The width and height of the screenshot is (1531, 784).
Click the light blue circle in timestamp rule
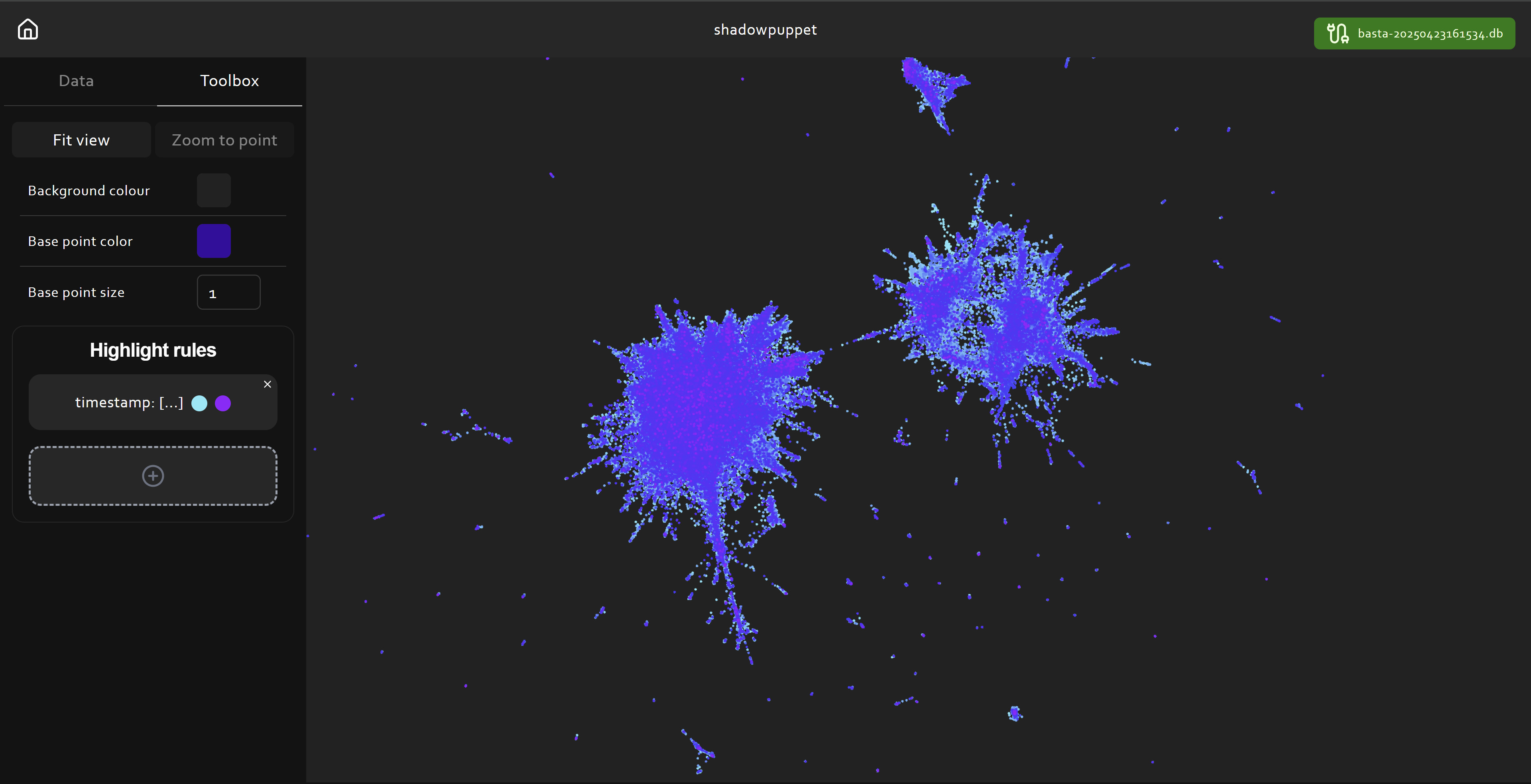coord(199,403)
